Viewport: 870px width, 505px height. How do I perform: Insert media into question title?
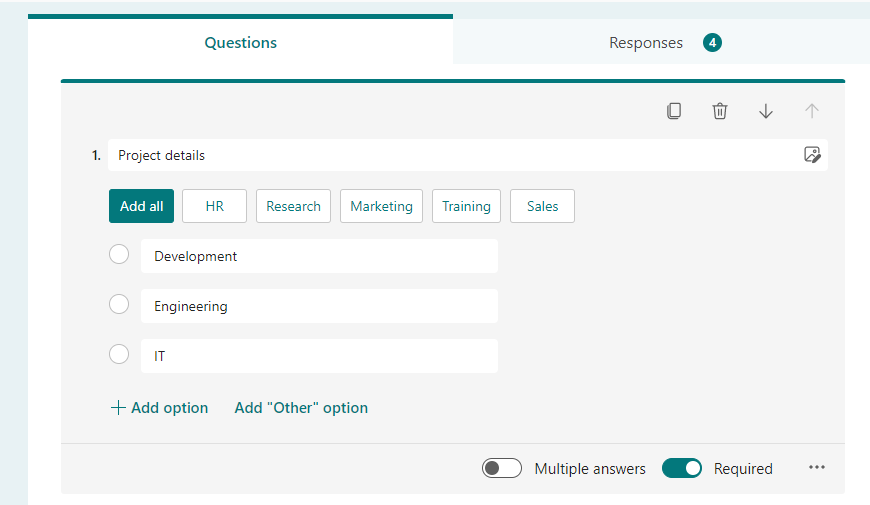(x=812, y=155)
